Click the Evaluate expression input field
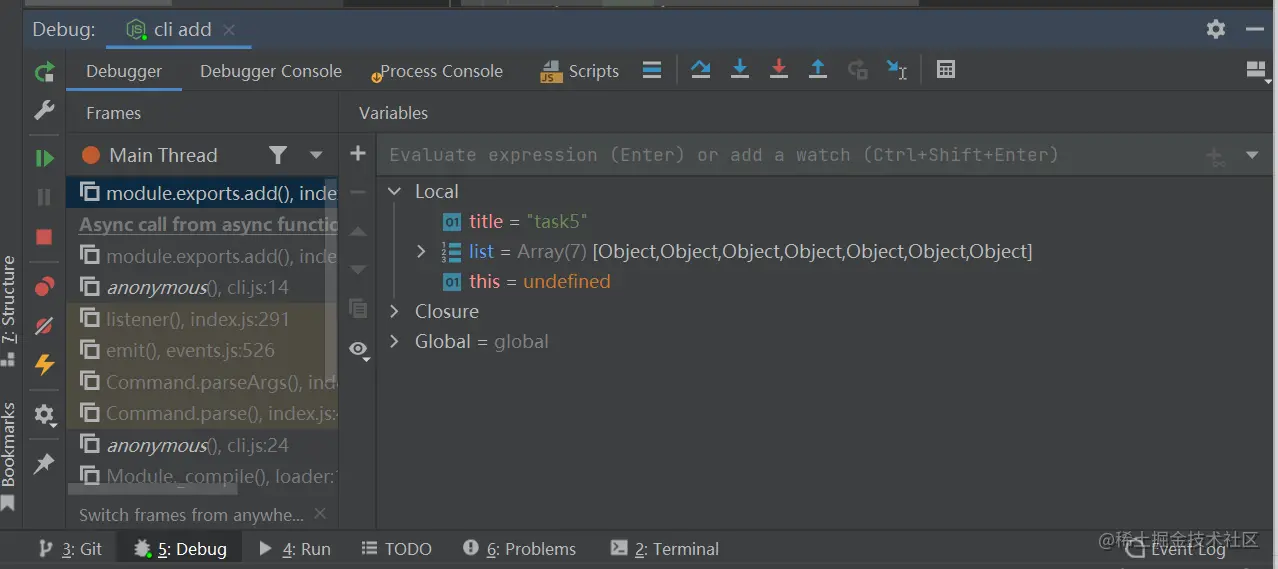The height and width of the screenshot is (569, 1278). pyautogui.click(x=790, y=155)
